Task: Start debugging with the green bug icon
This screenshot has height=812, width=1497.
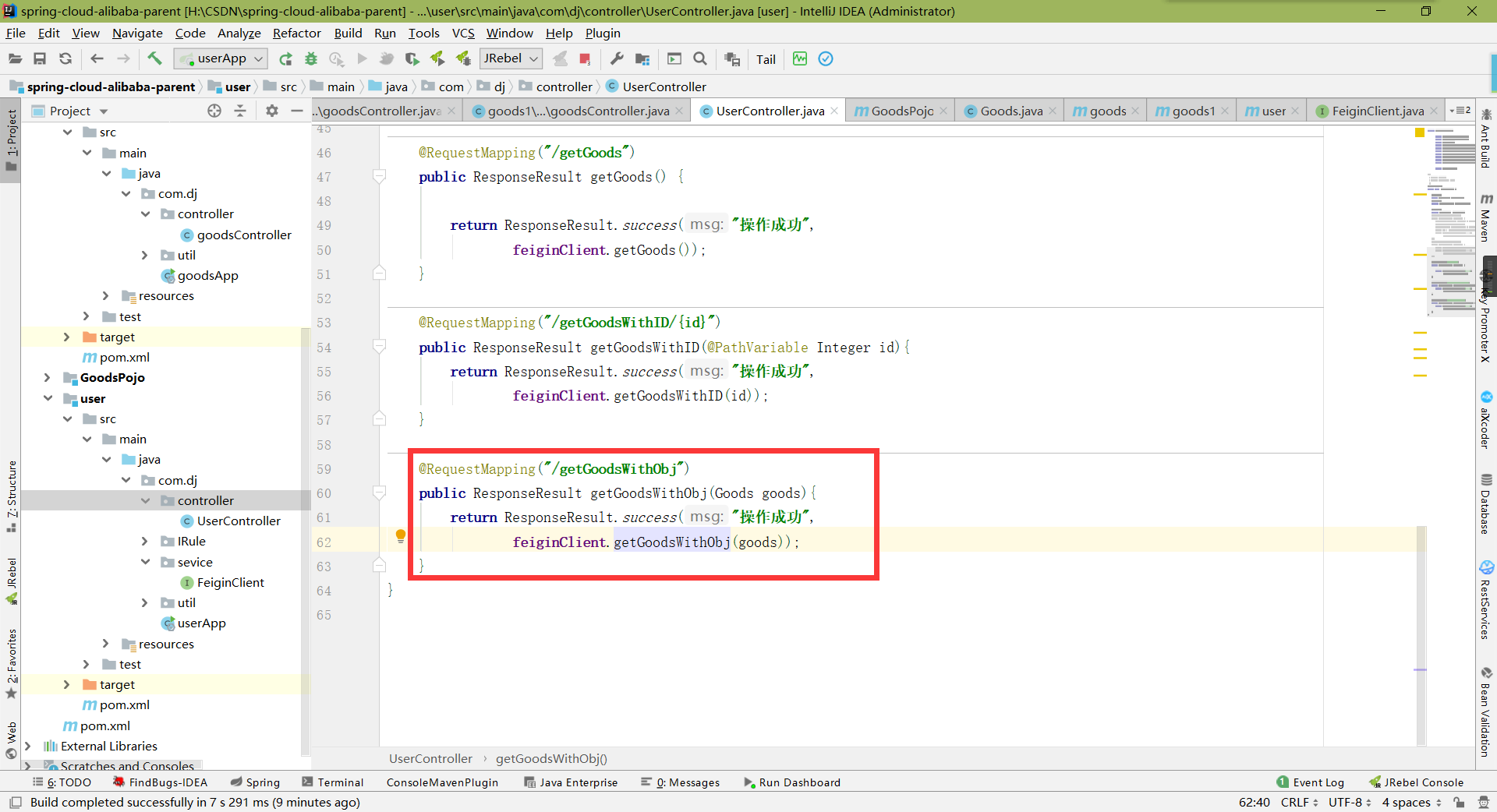Action: (311, 58)
